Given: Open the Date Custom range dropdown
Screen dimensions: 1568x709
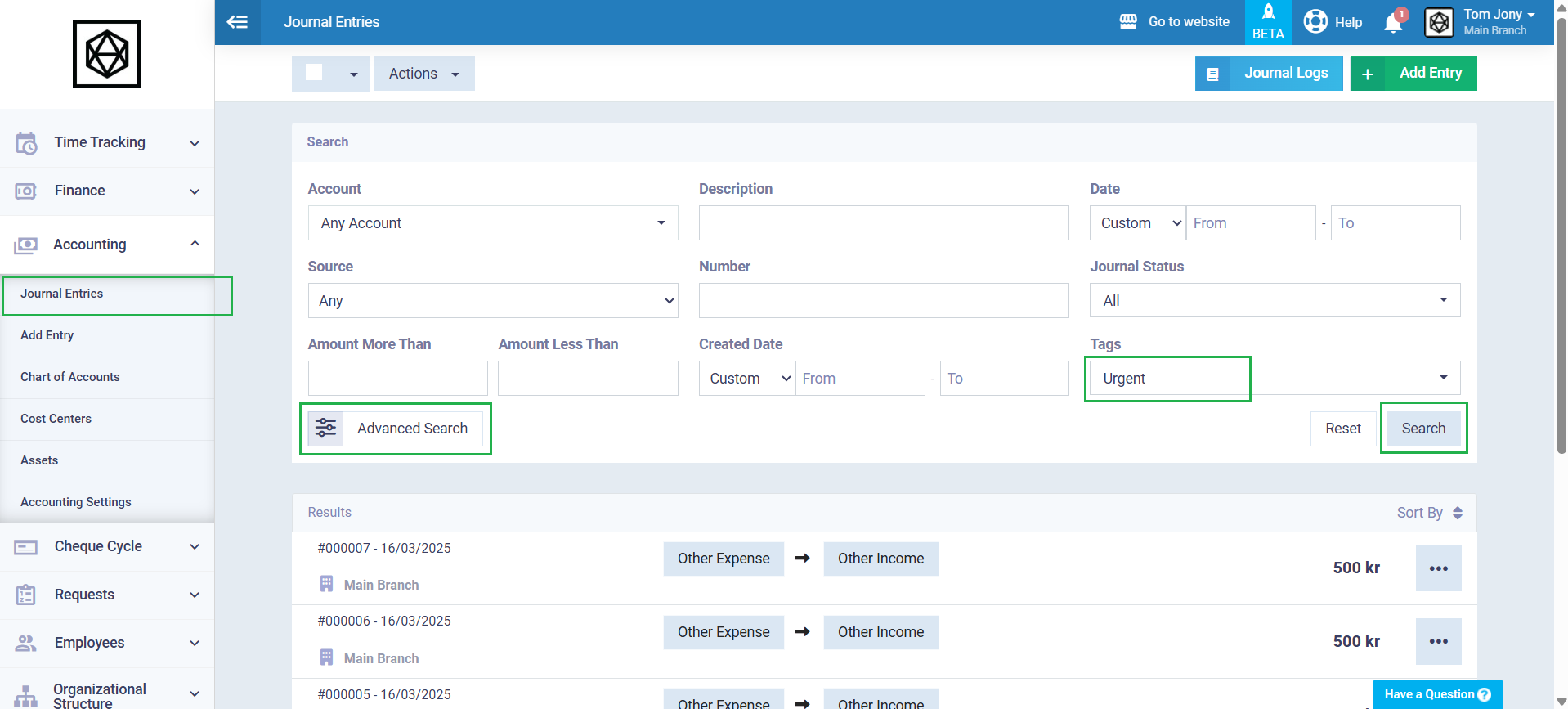Looking at the screenshot, I should tap(1138, 222).
